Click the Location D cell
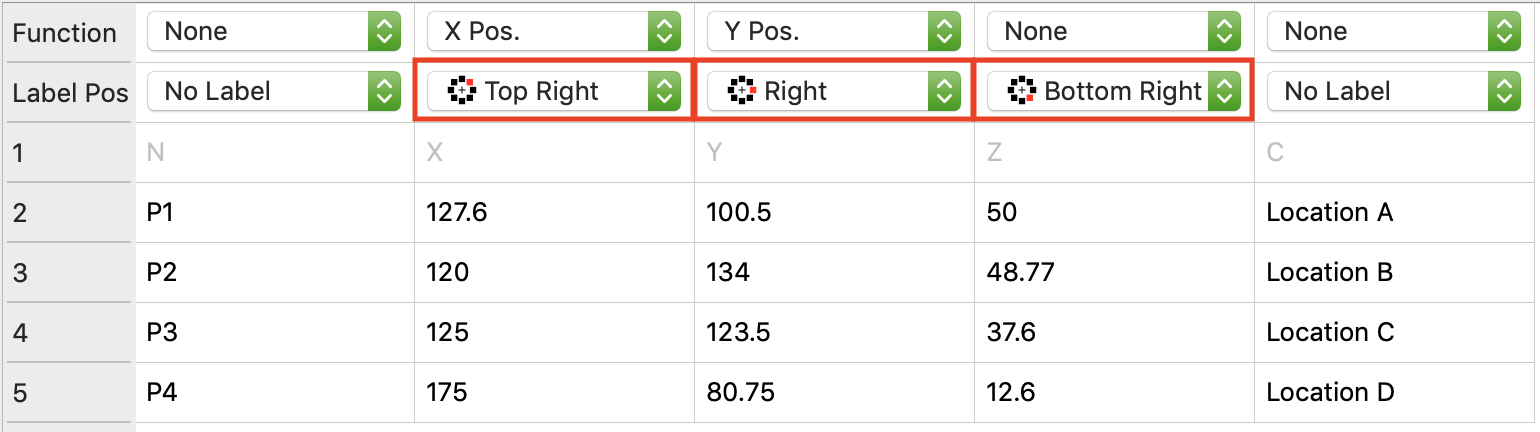Screen dimensions: 1540x432 pos(1395,392)
